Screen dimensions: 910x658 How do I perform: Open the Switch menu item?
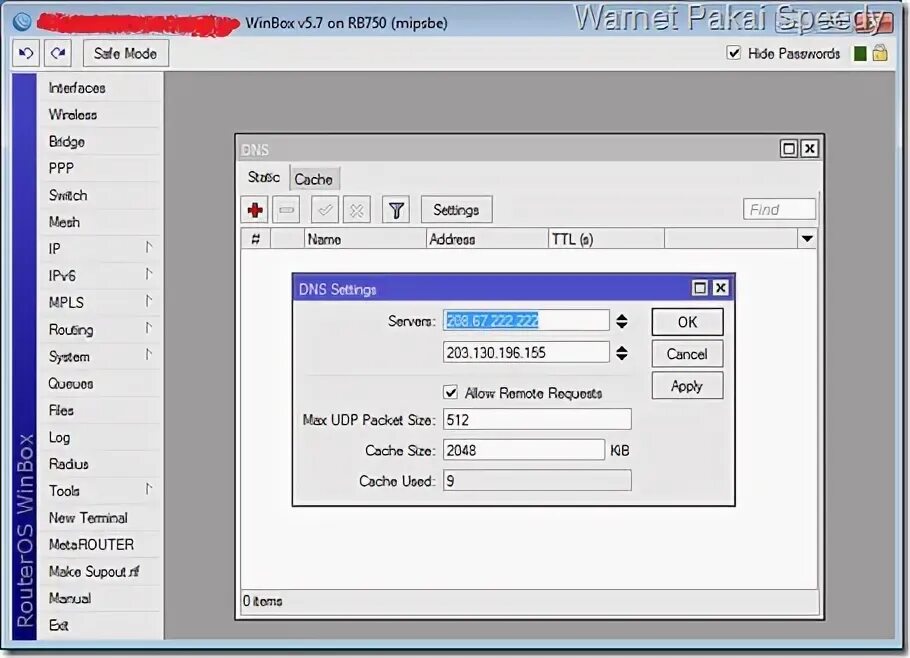click(x=99, y=196)
